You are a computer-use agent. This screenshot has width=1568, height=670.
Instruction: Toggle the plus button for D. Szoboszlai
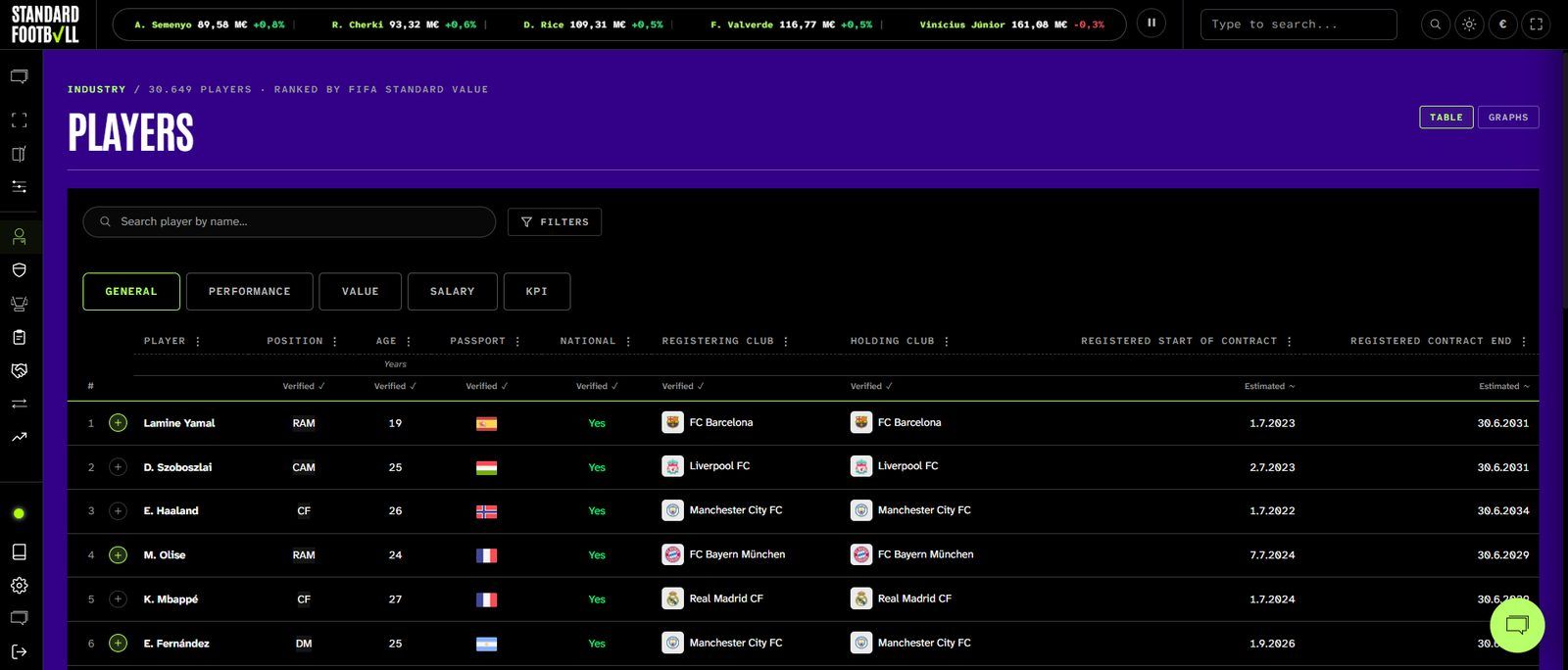click(x=118, y=467)
